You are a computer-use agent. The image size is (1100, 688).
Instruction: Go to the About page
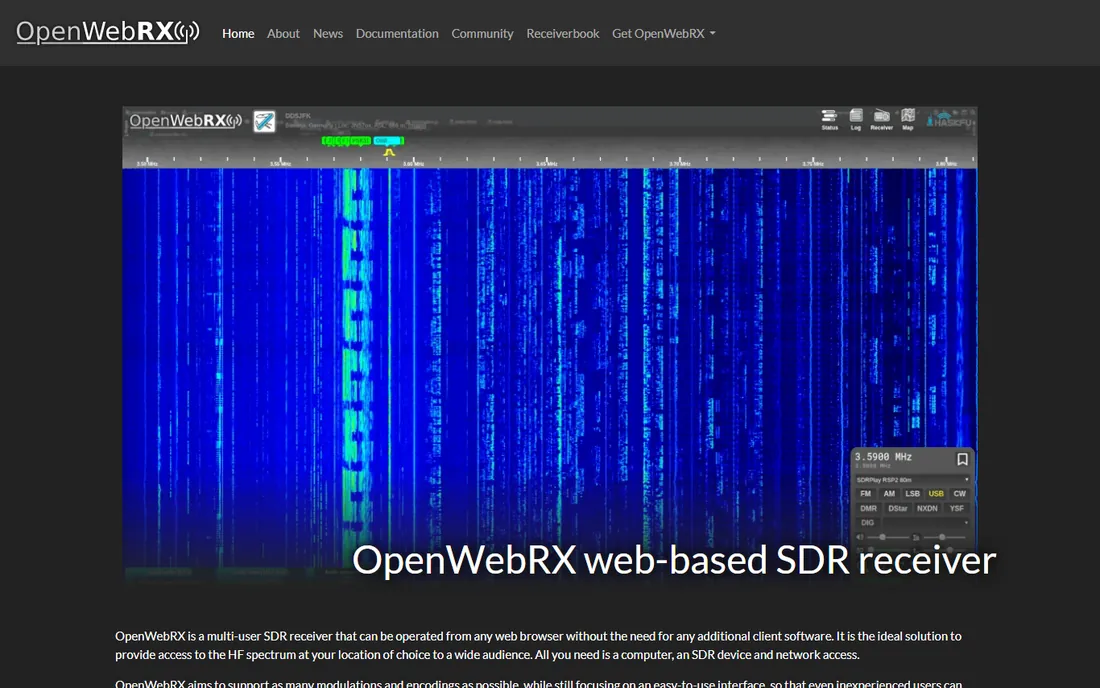(x=283, y=33)
